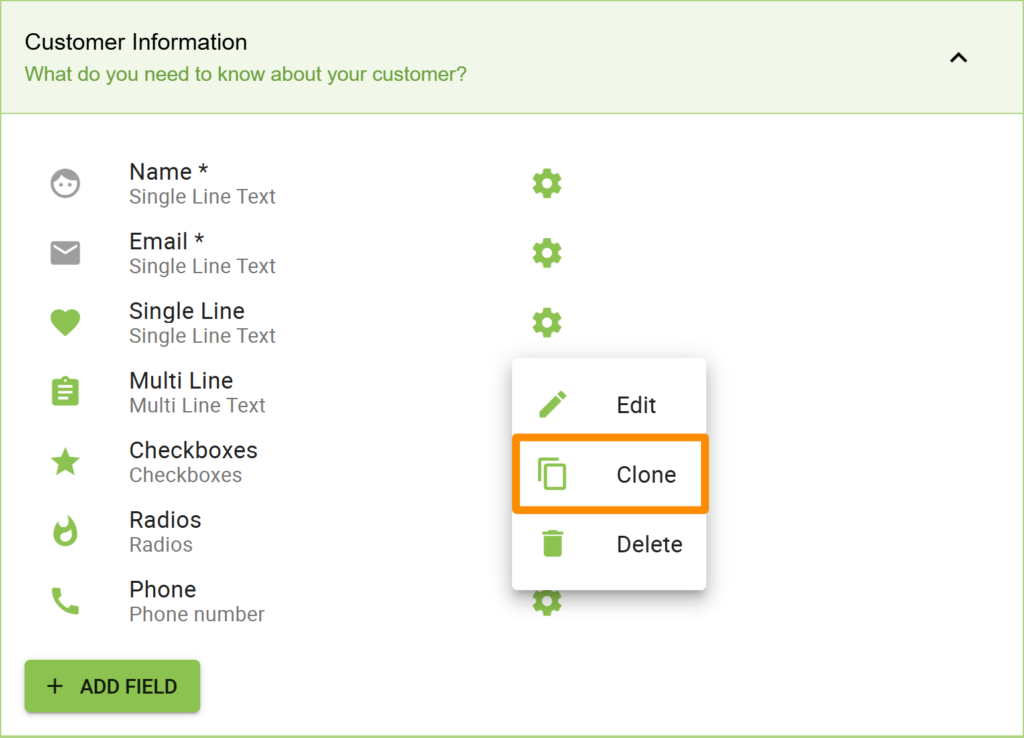This screenshot has height=738, width=1024.
Task: Select the 'Phone' field title
Action: [x=163, y=589]
